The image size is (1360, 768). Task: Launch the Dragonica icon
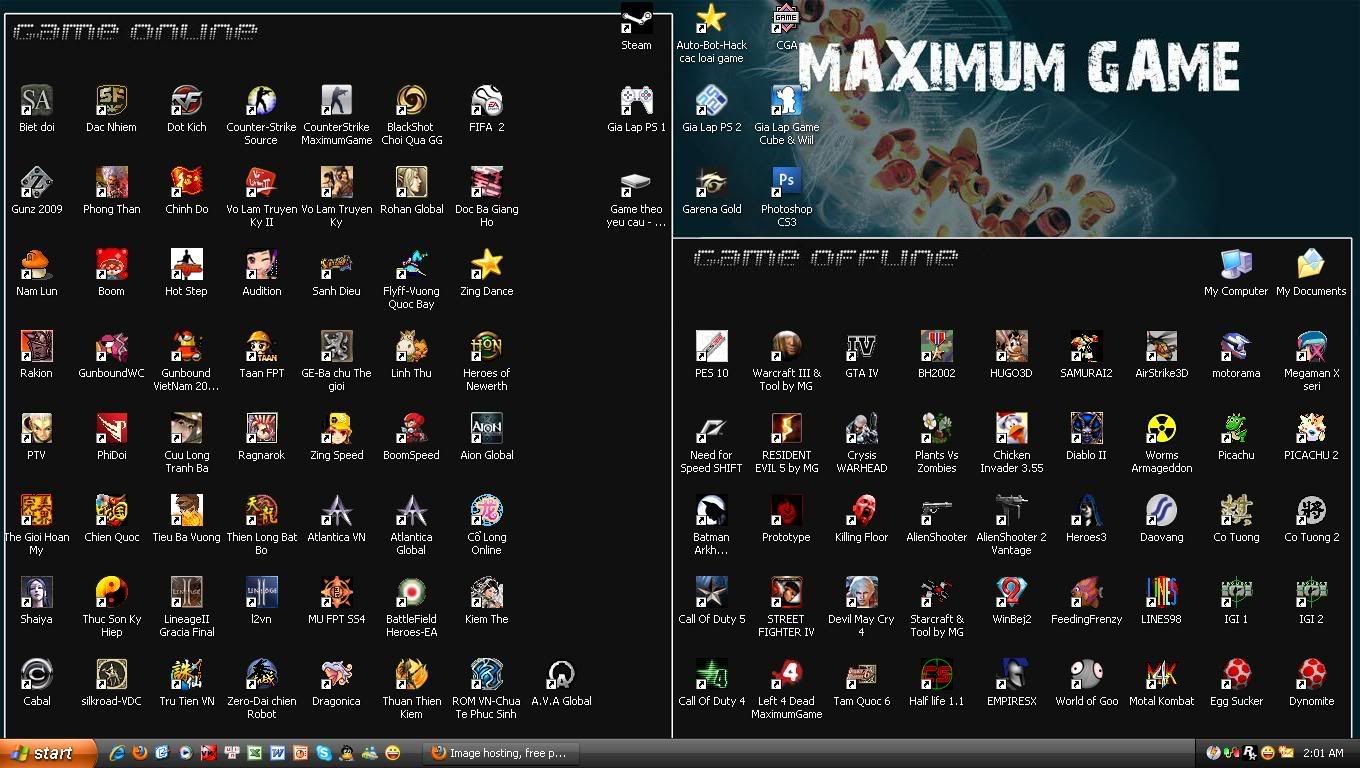point(336,675)
